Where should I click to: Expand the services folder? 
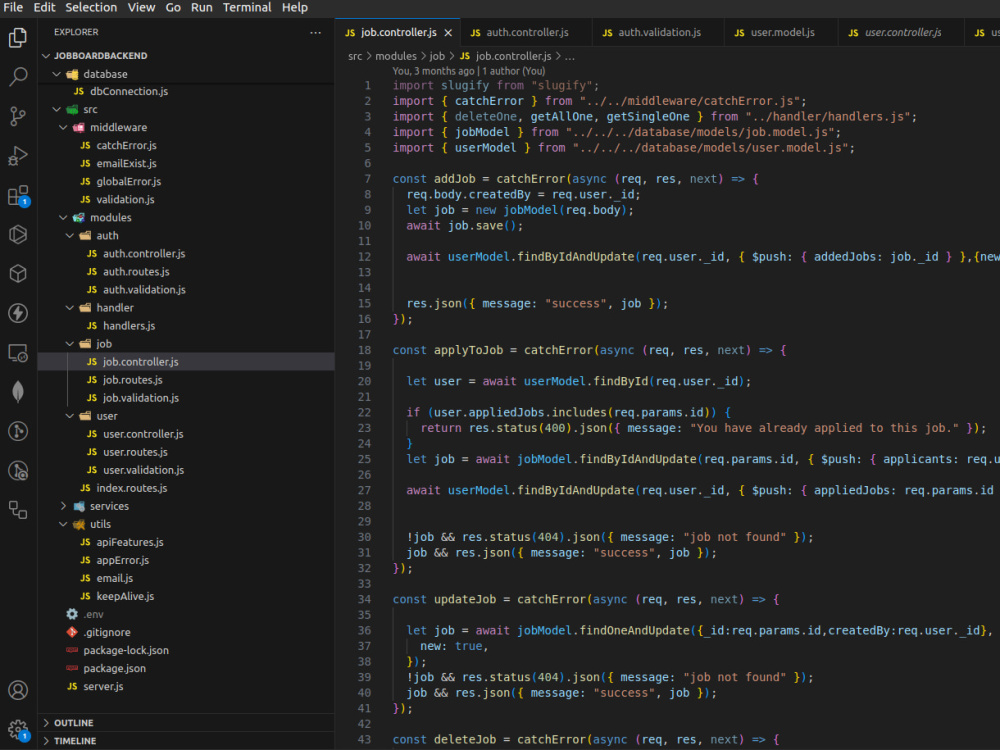63,506
